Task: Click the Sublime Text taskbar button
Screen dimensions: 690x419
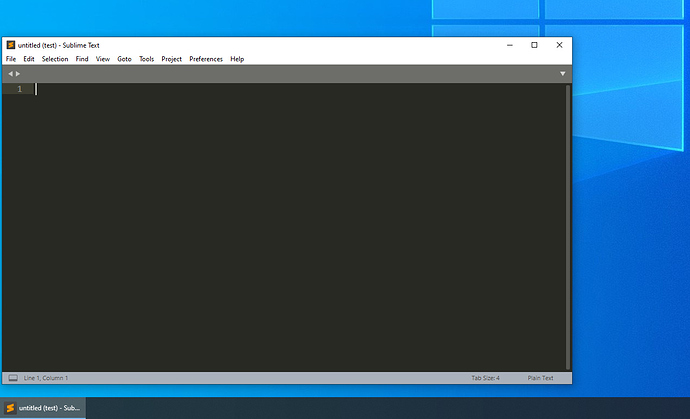Action: click(x=43, y=408)
